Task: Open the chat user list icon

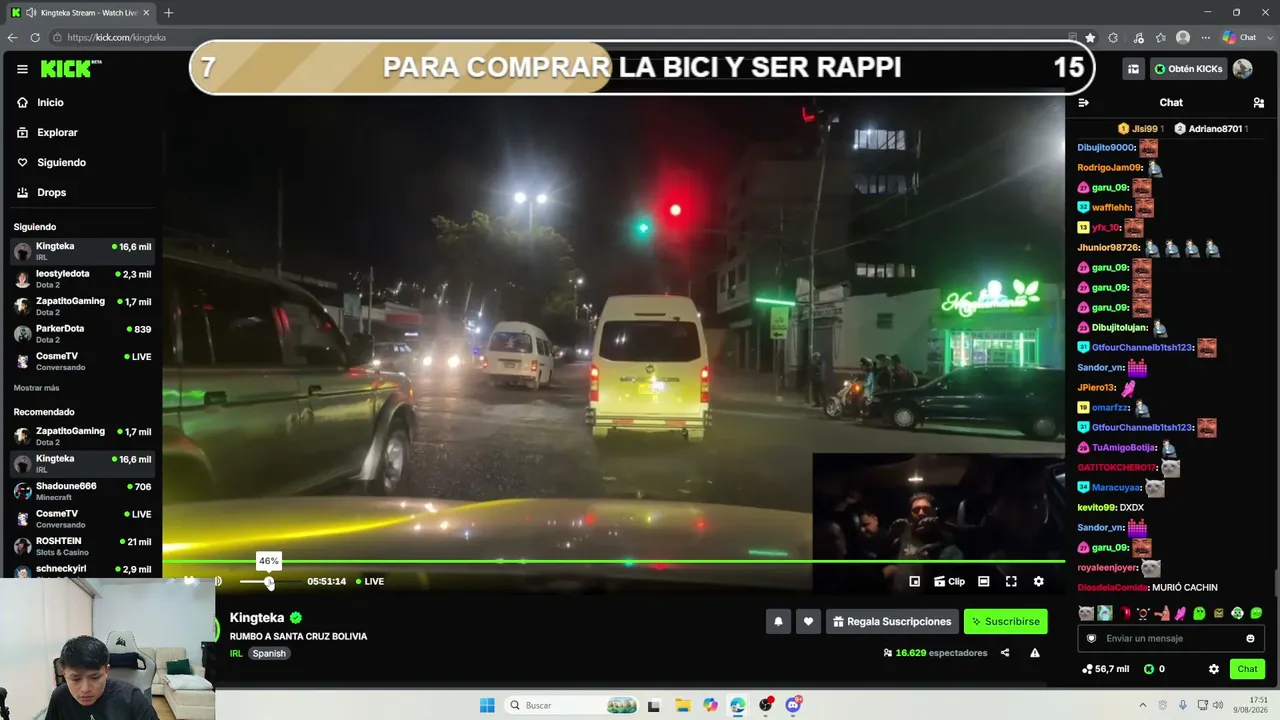Action: [1258, 102]
